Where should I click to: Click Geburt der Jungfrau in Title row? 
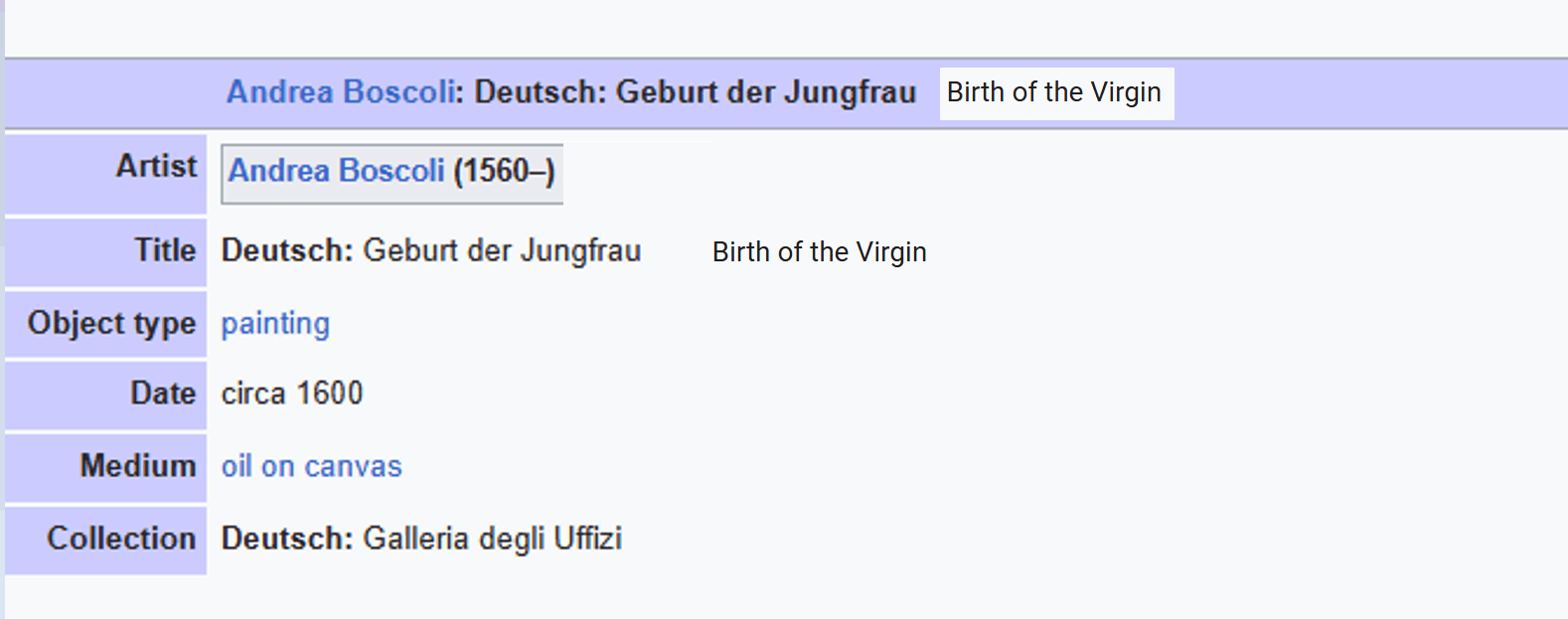point(502,250)
